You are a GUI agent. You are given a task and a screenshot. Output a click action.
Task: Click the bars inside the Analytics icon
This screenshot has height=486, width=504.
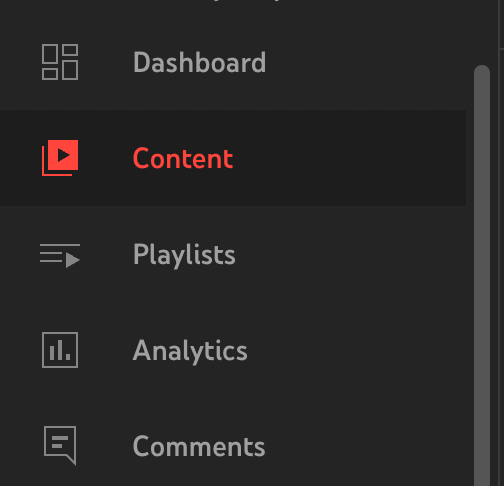(x=60, y=350)
